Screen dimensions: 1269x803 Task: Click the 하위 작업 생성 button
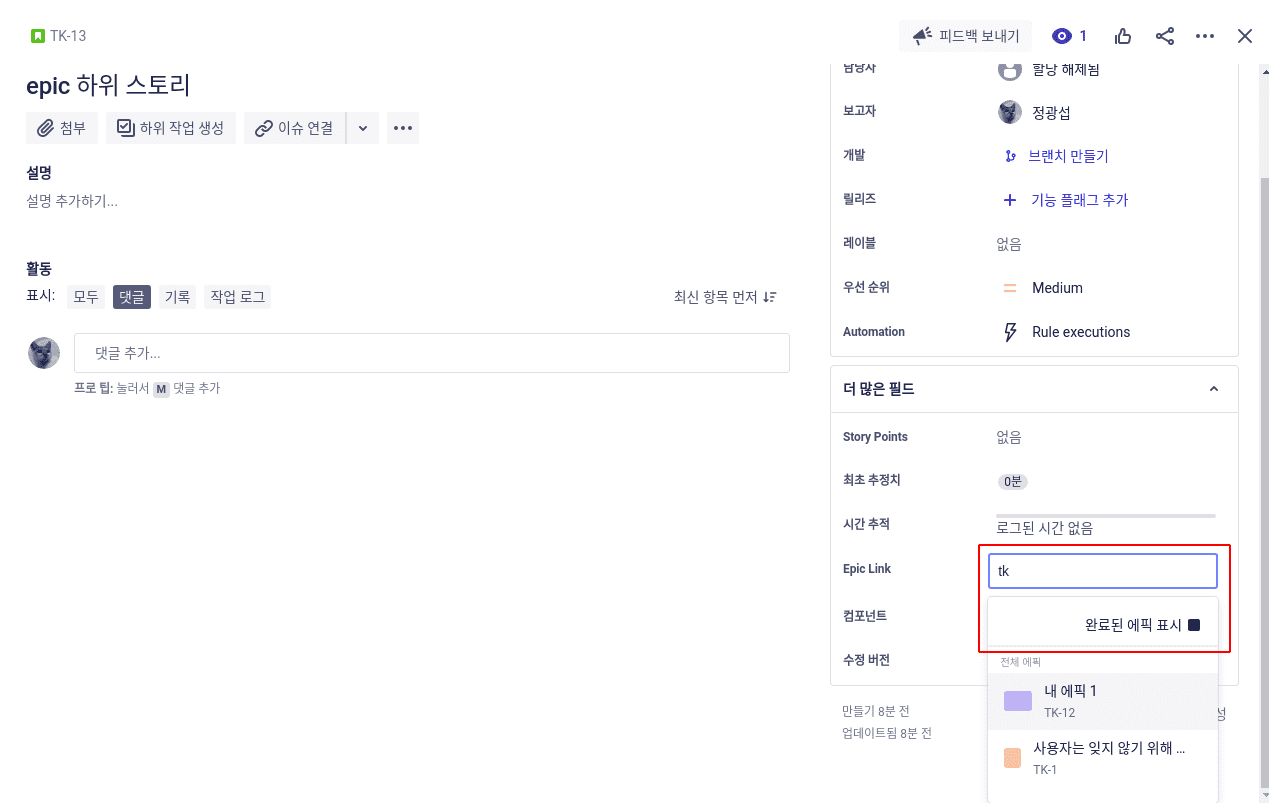171,128
